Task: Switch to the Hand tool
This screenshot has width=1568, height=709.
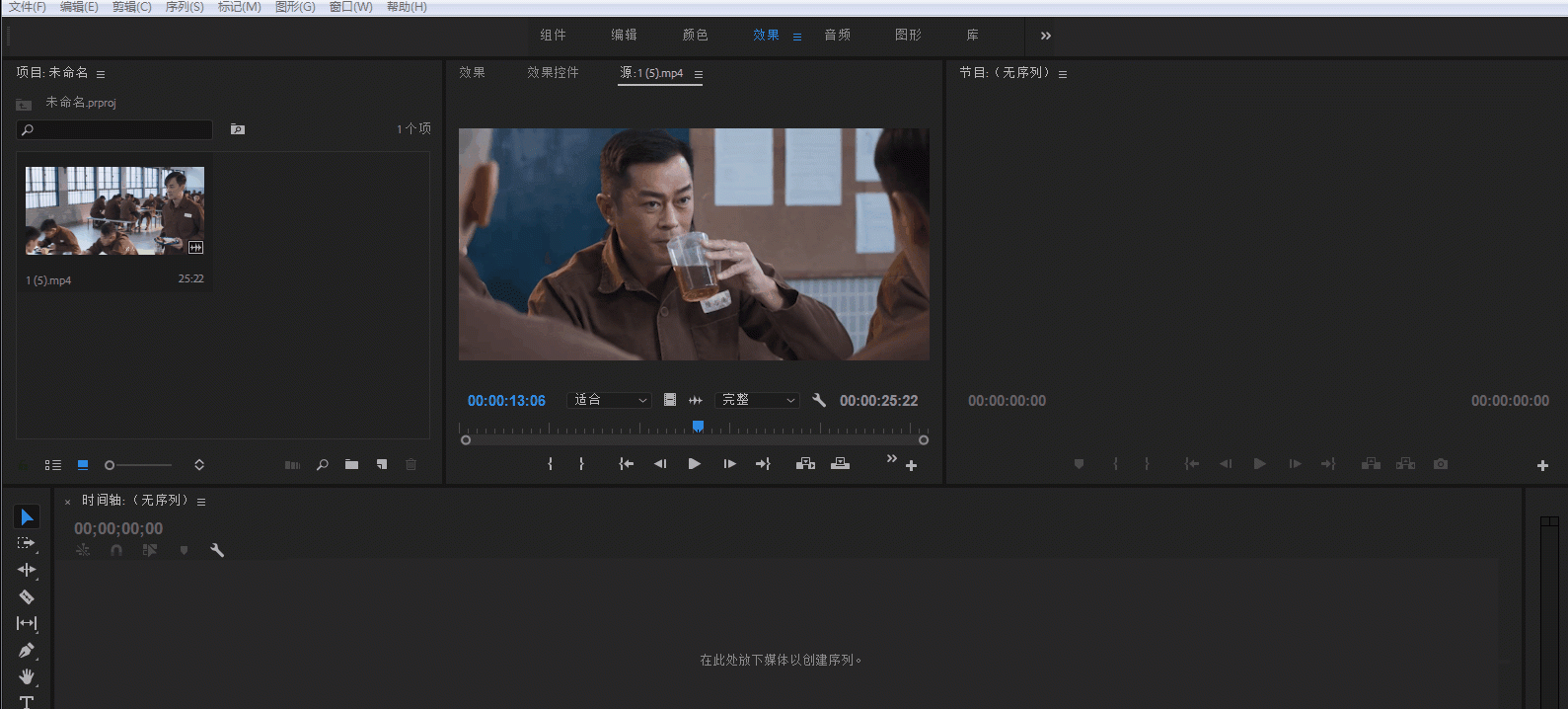Action: coord(27,676)
